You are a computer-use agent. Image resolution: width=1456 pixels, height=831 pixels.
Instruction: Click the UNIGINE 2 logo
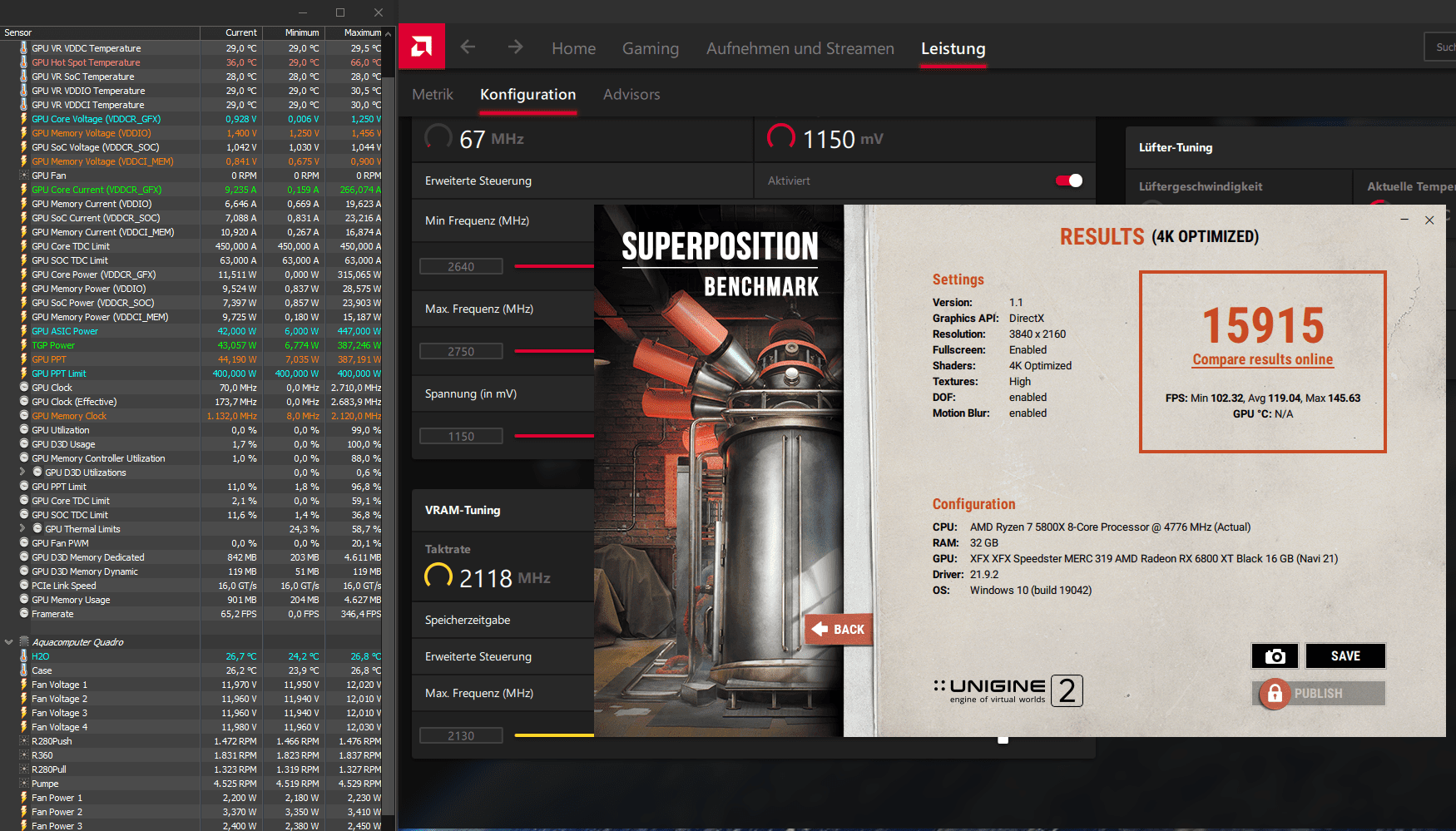pos(1008,690)
